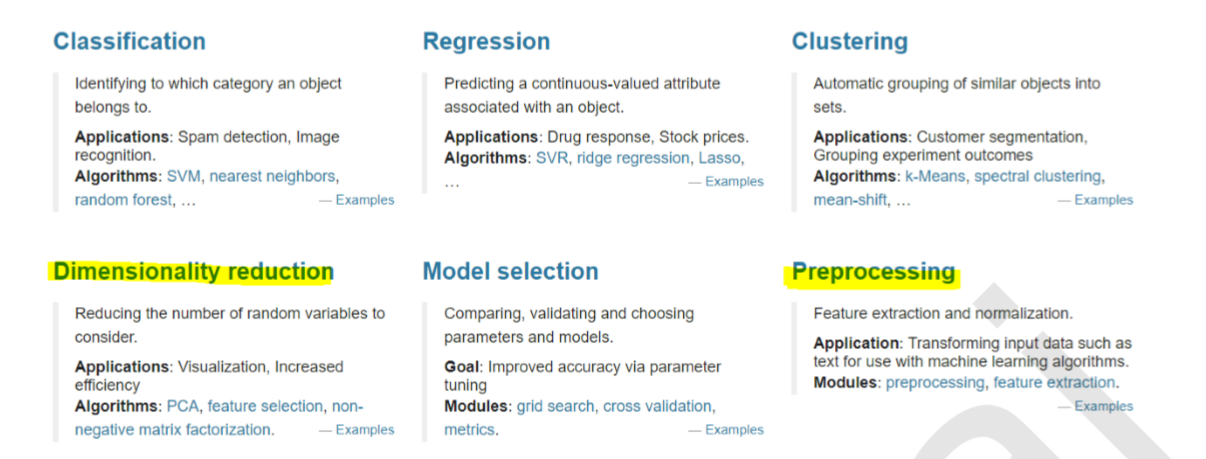1206x459 pixels.
Task: Follow the nearest neighbors link
Action: click(272, 176)
